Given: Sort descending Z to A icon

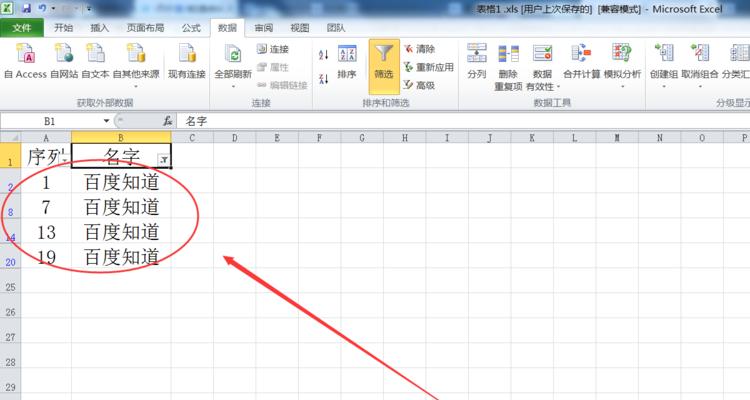Looking at the screenshot, I should tap(323, 78).
